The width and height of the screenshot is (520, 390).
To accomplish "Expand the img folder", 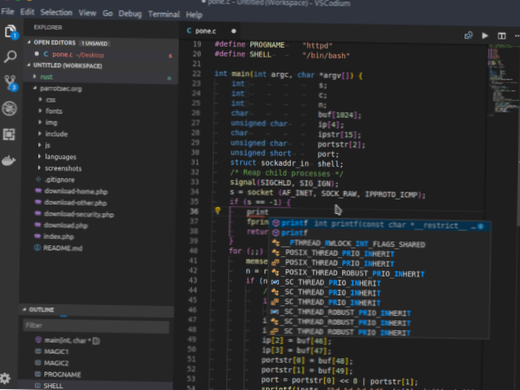I will 40,122.
